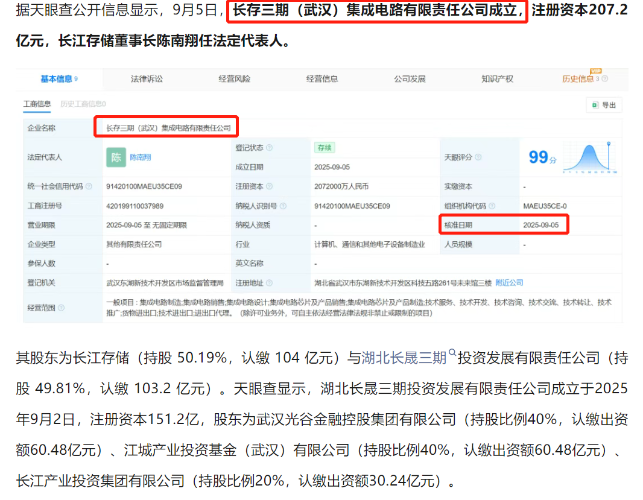
Task: Click the 参保人数 label
Action: (x=41, y=264)
